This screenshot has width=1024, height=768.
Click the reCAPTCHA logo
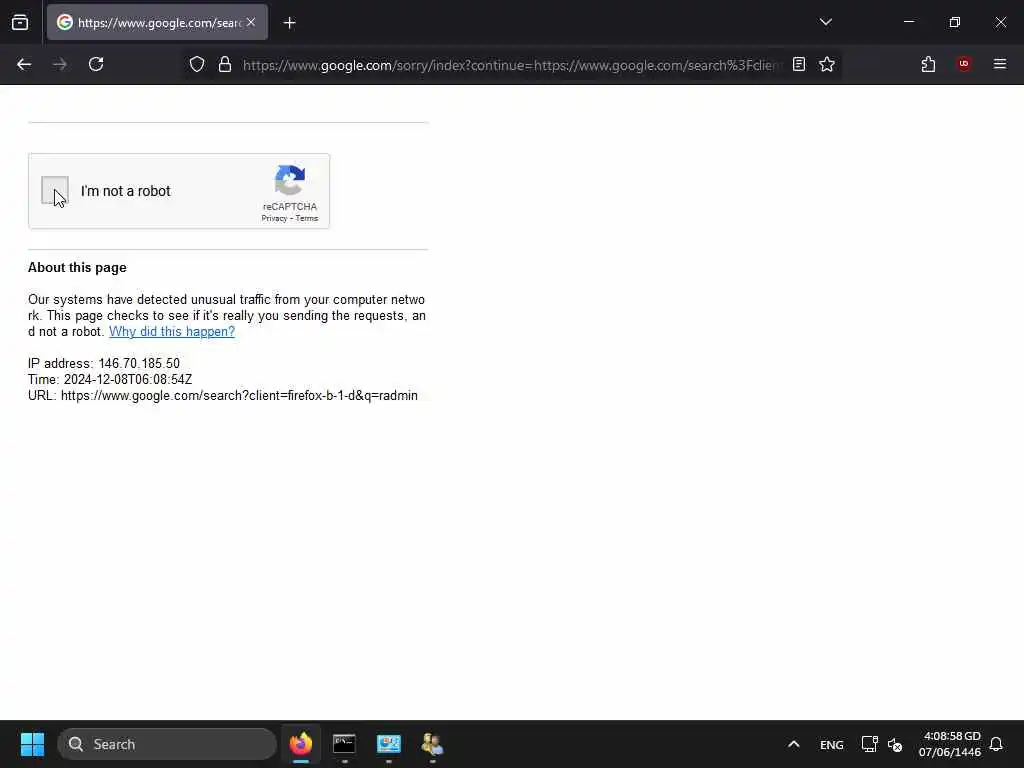click(290, 180)
